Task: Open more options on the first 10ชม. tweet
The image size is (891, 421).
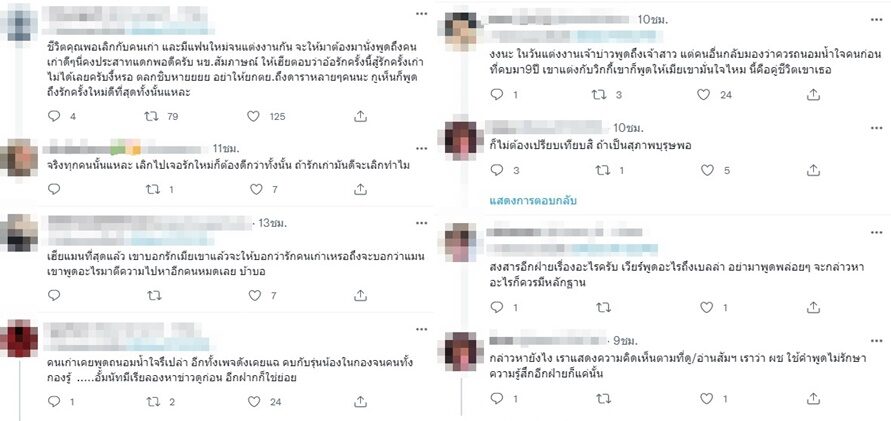Action: pyautogui.click(x=877, y=18)
